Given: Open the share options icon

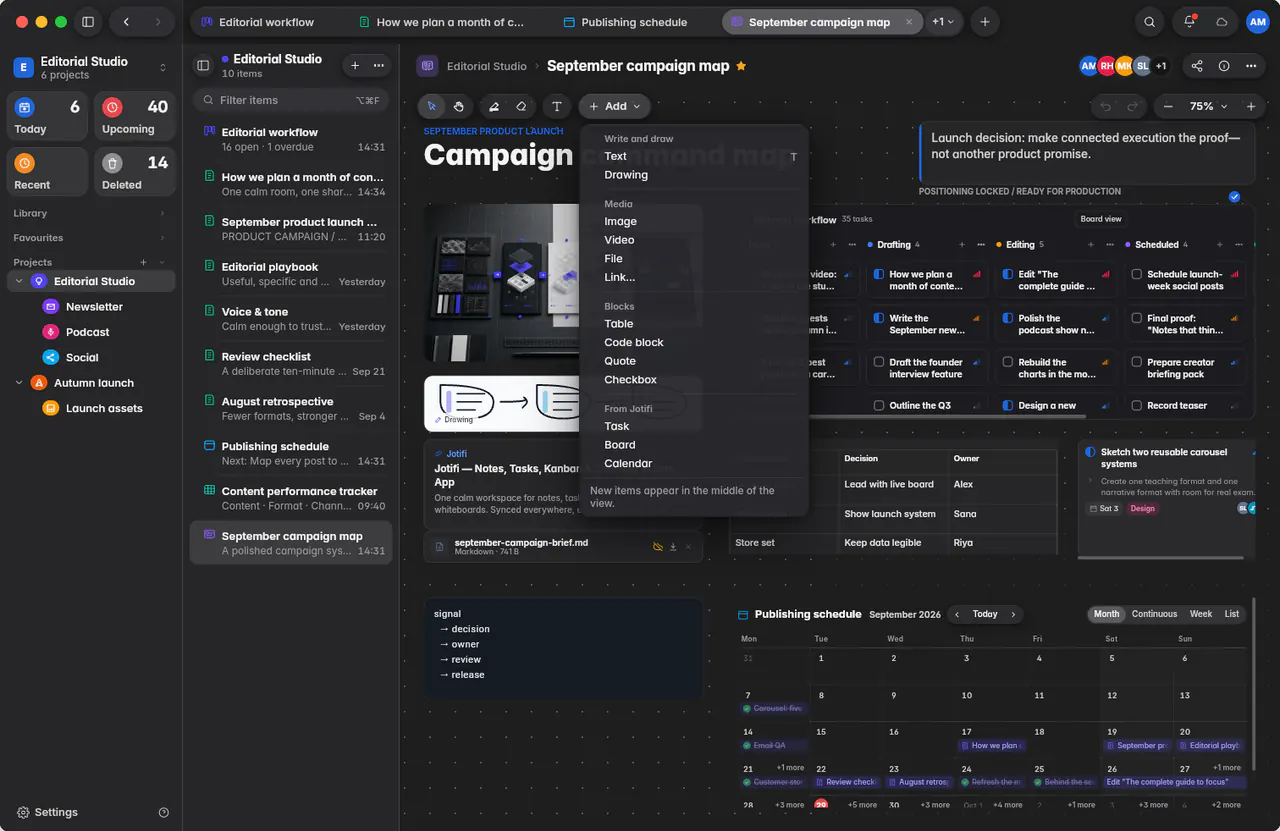Looking at the screenshot, I should [1197, 66].
